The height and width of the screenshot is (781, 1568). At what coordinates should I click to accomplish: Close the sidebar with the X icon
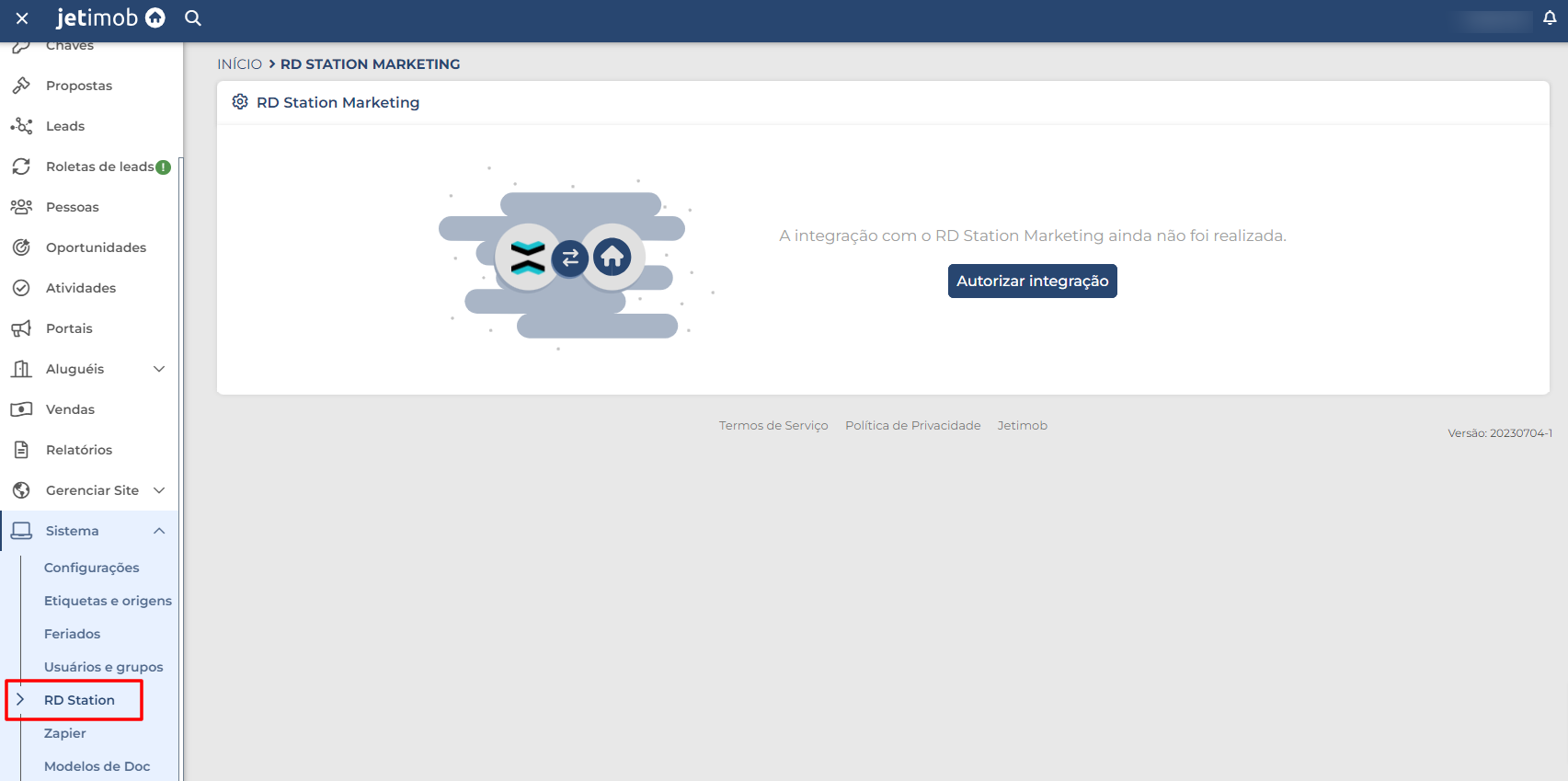click(x=22, y=18)
